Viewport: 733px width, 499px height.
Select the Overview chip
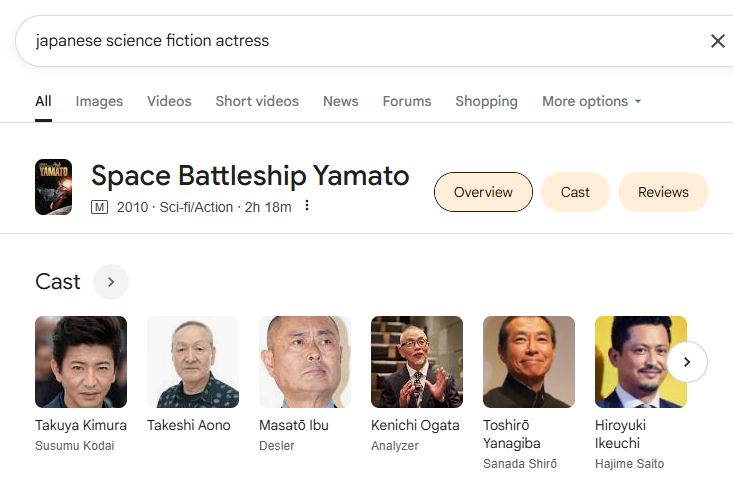coord(483,192)
